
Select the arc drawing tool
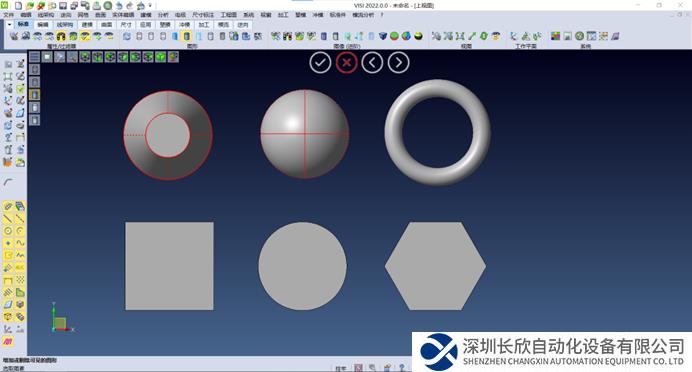pos(20,231)
